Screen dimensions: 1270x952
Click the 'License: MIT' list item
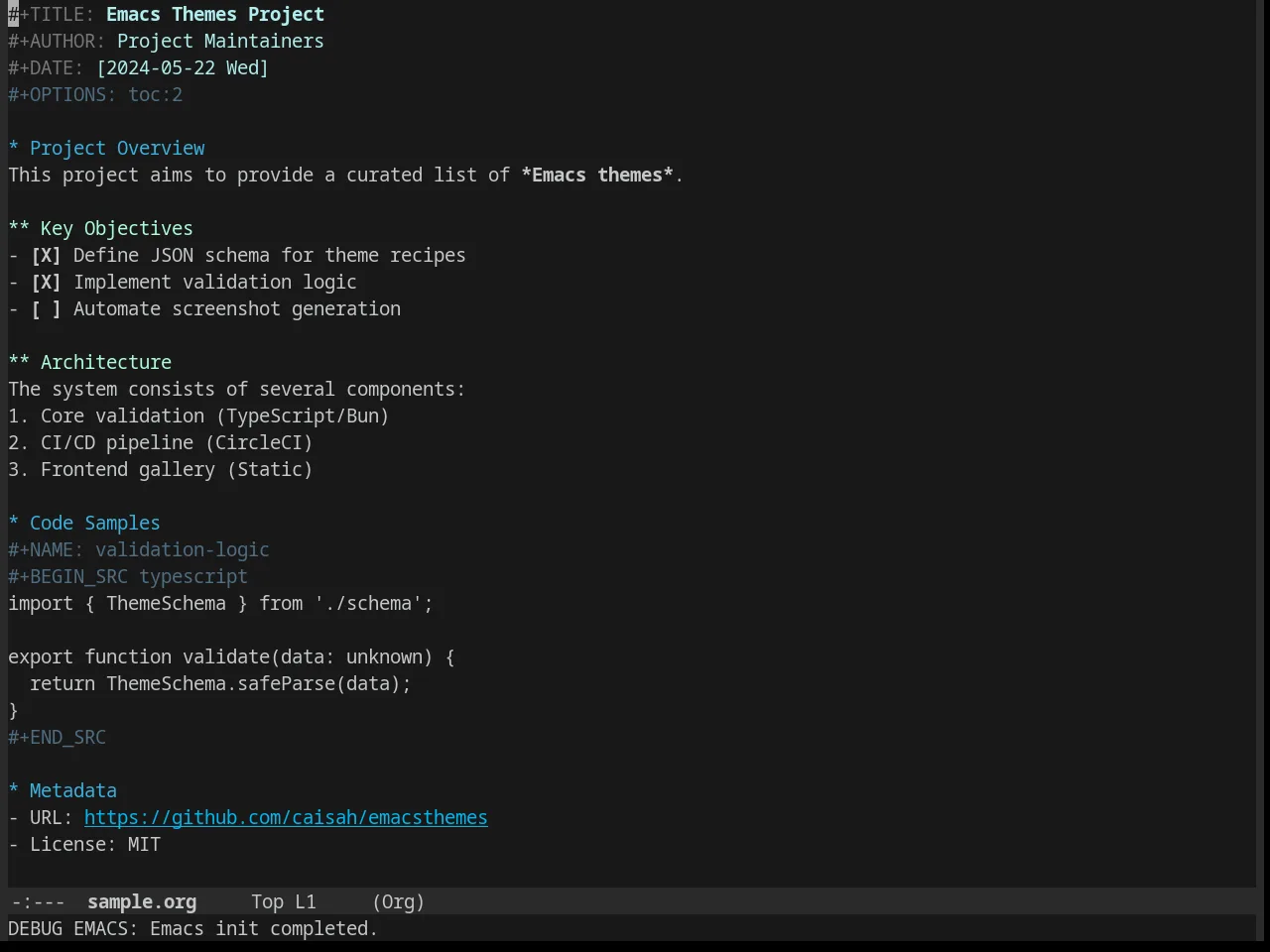pyautogui.click(x=84, y=844)
